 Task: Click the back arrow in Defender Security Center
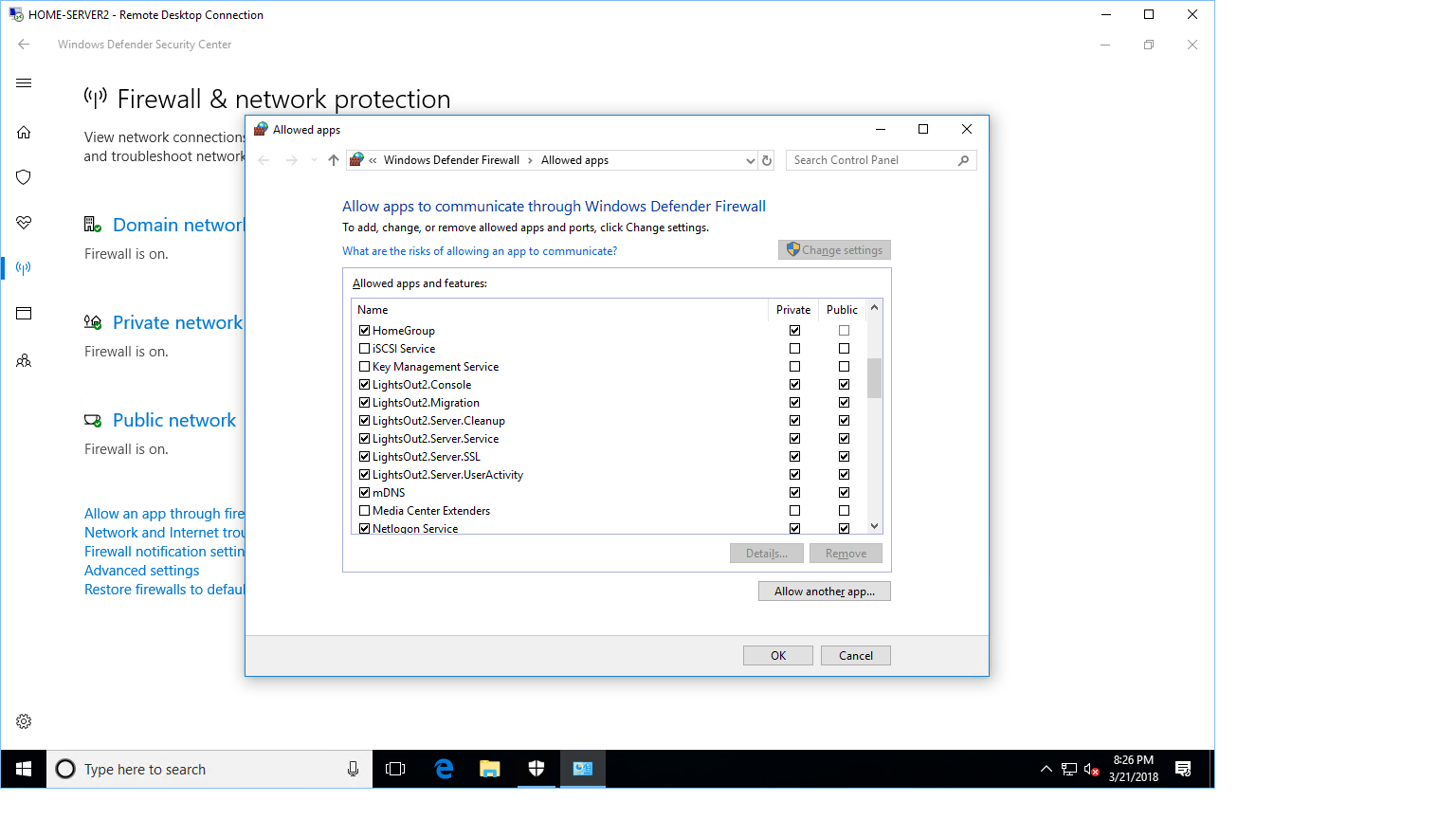point(24,45)
